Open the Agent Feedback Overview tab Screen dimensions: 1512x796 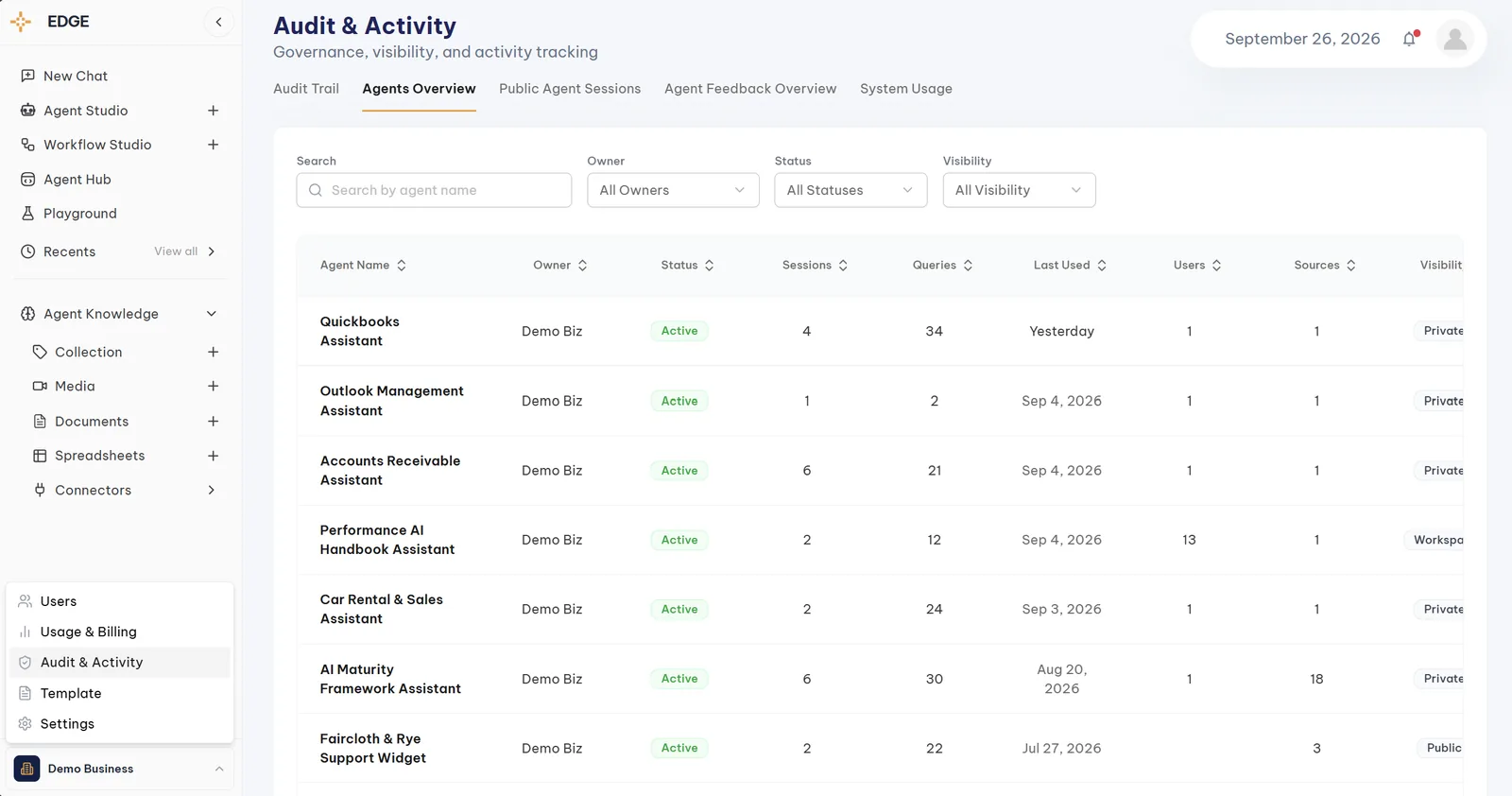[750, 89]
